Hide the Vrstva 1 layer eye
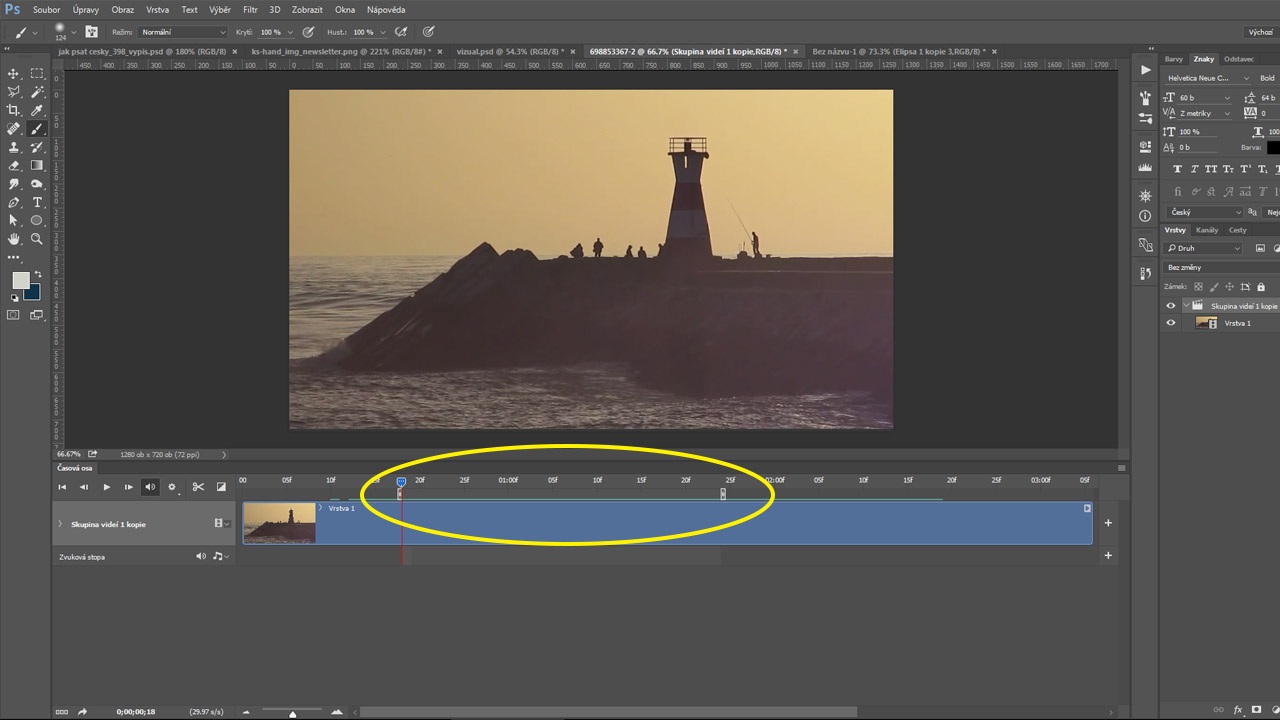 tap(1171, 323)
